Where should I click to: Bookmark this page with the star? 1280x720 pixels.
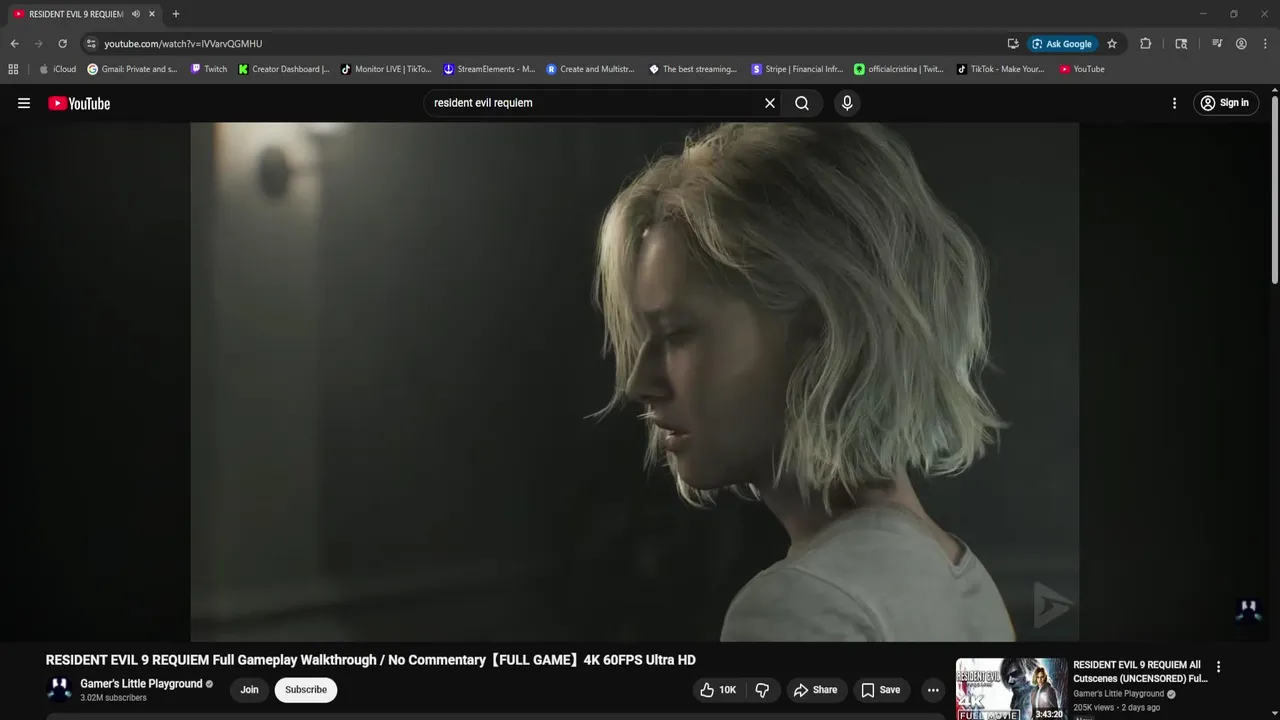tap(1112, 44)
